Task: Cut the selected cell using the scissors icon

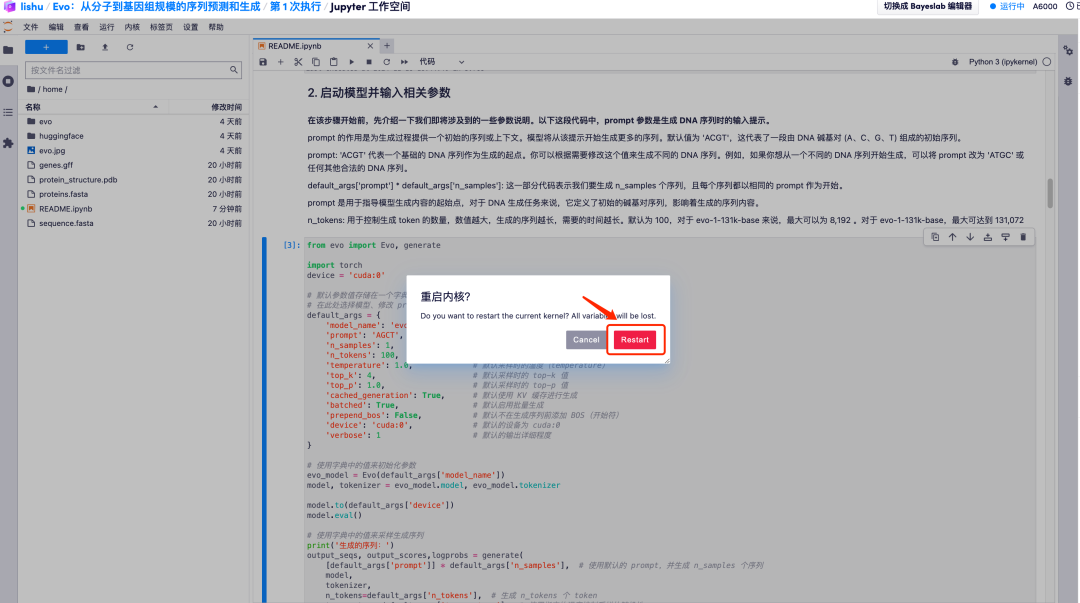Action: point(297,62)
